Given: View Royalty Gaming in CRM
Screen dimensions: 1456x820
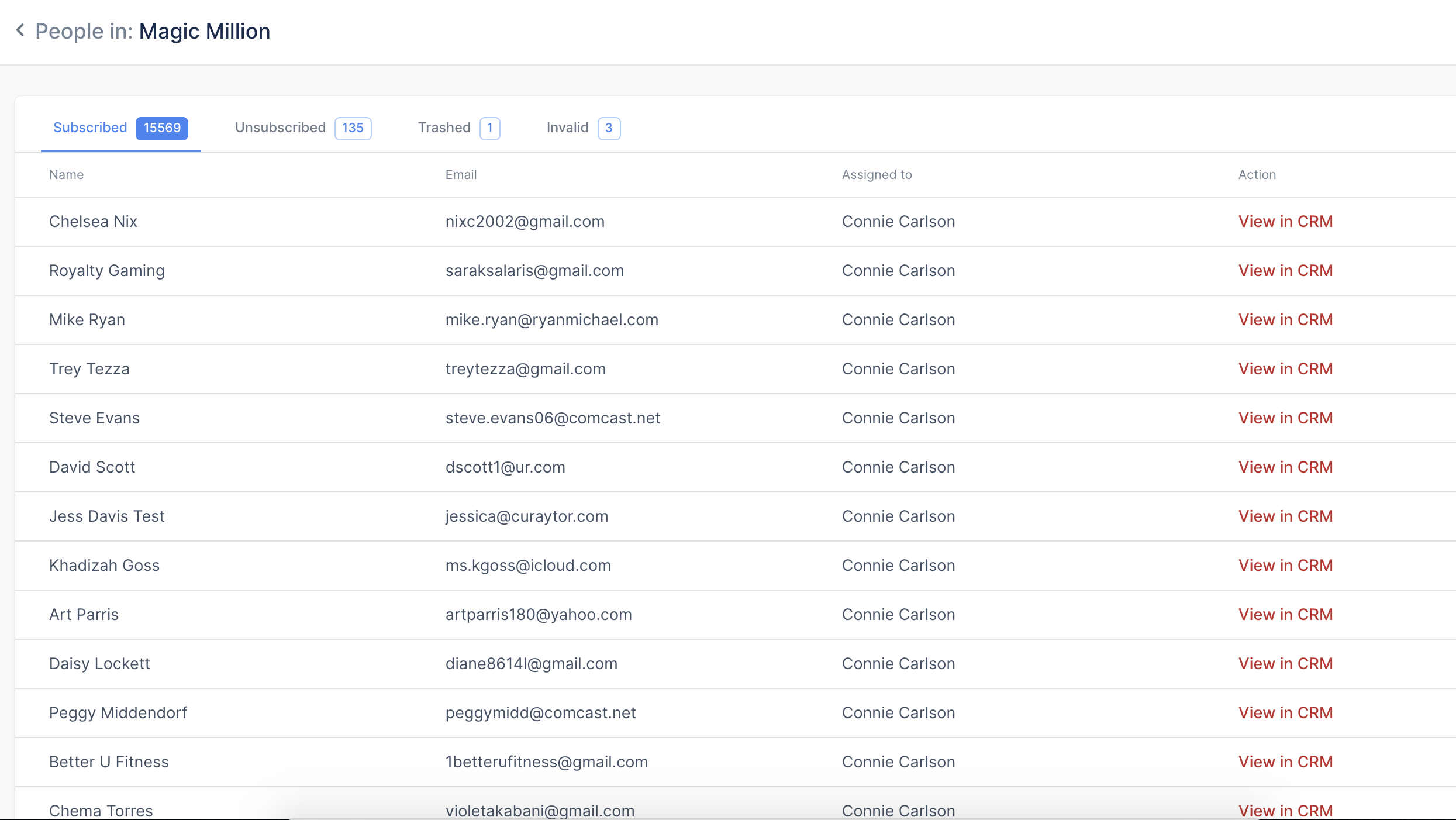Looking at the screenshot, I should pyautogui.click(x=1285, y=270).
